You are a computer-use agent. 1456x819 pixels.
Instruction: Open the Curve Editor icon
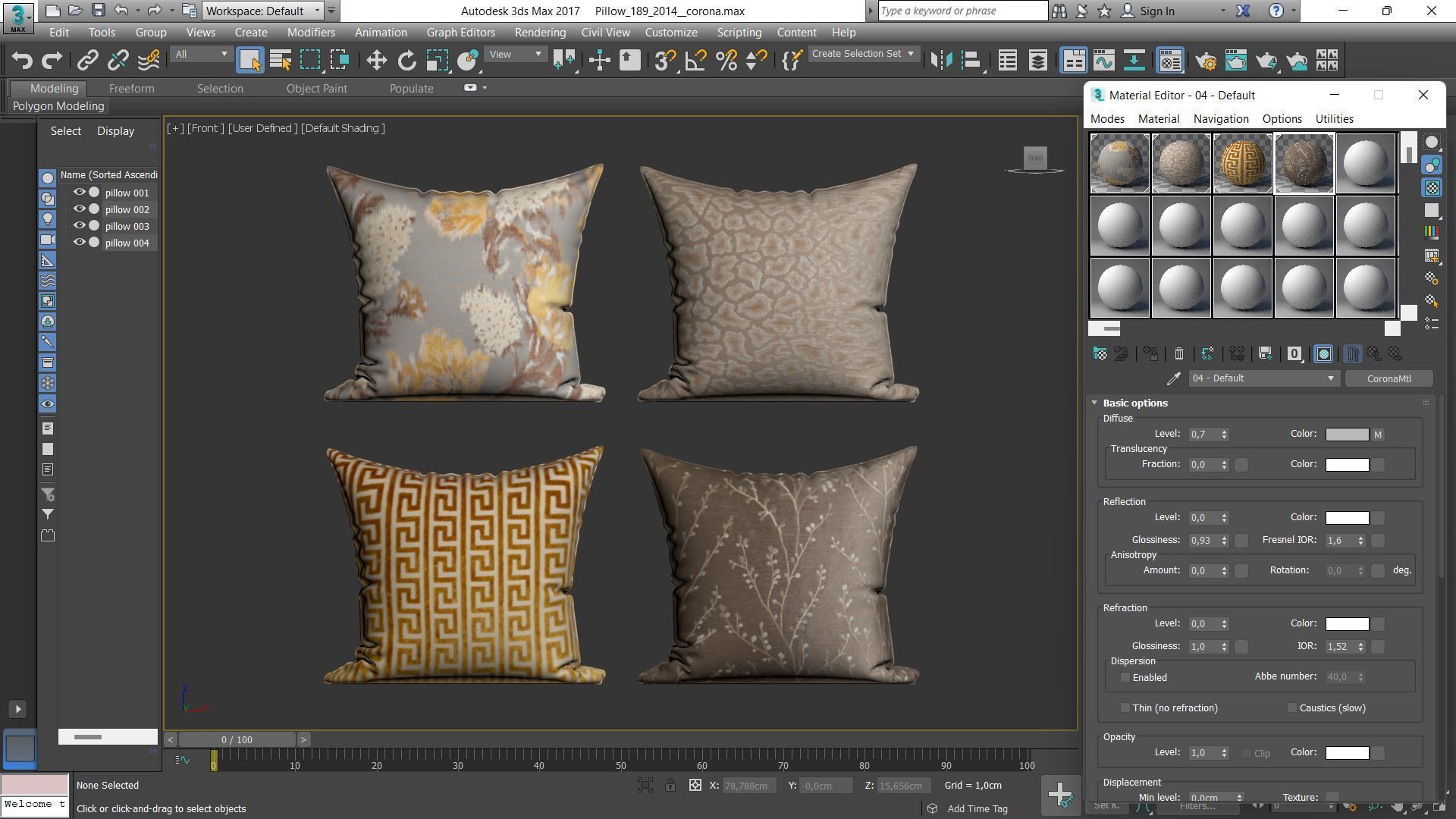[x=1103, y=61]
